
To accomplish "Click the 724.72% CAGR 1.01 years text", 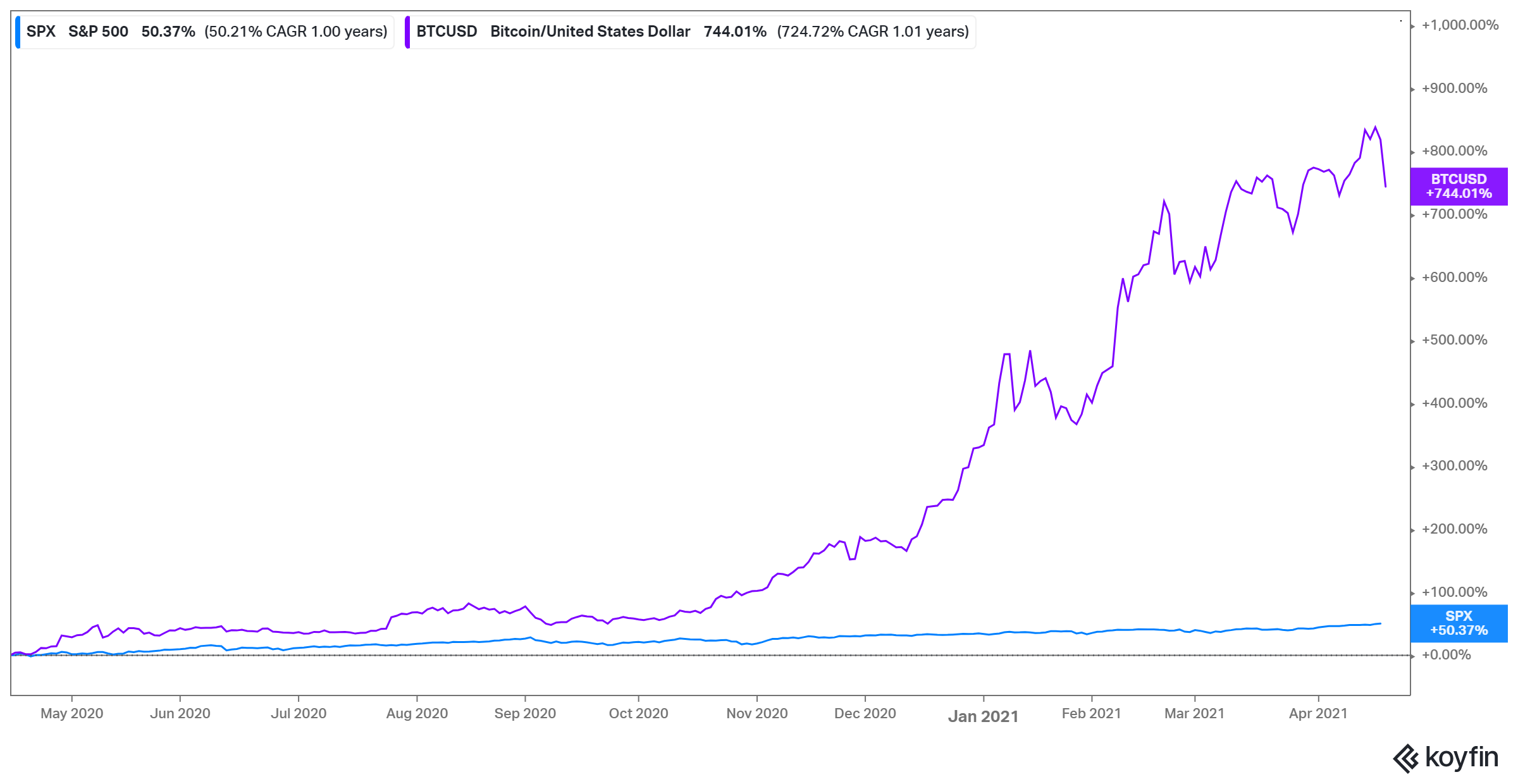I will click(873, 32).
